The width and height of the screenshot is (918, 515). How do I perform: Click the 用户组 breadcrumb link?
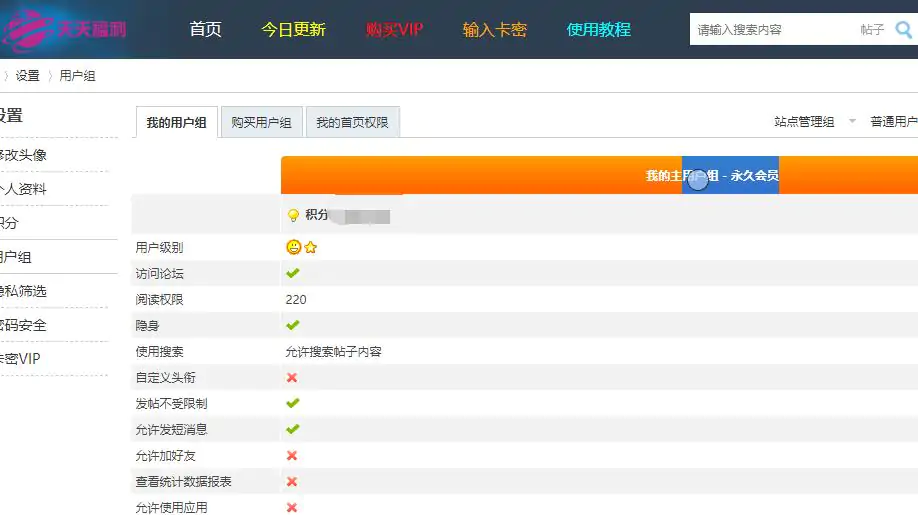click(77, 75)
